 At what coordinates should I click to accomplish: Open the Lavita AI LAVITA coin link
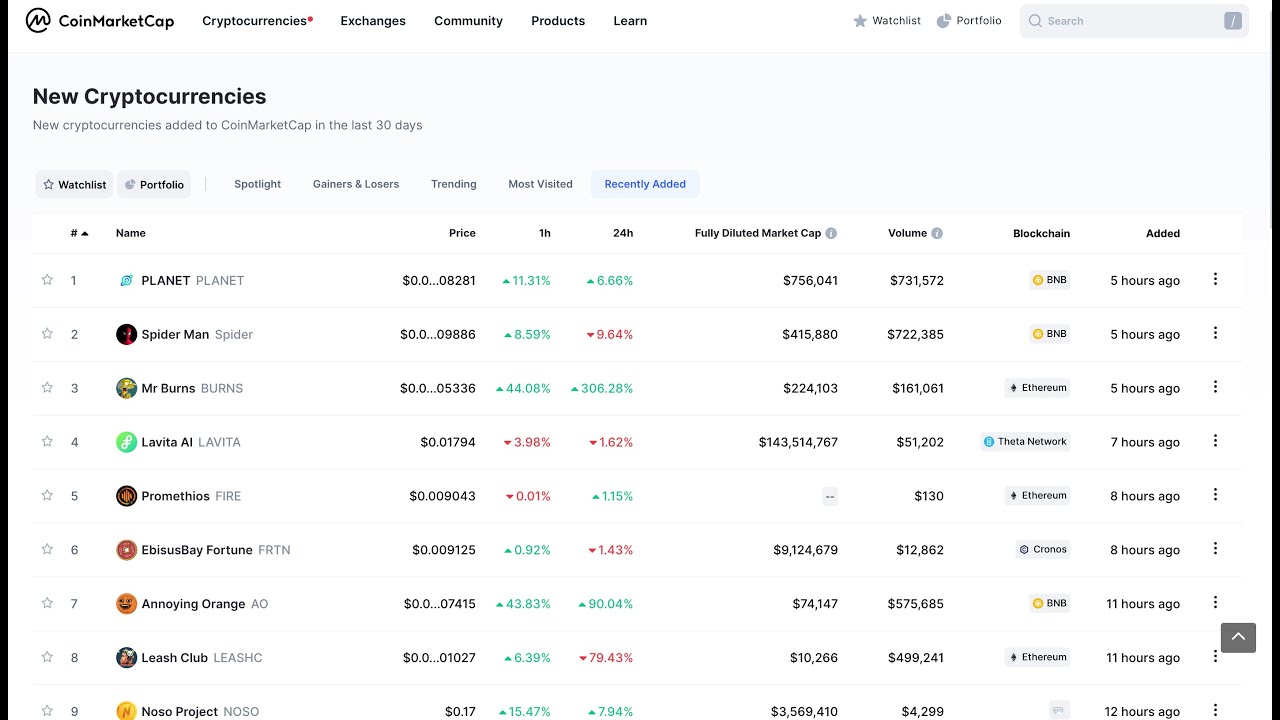(191, 442)
